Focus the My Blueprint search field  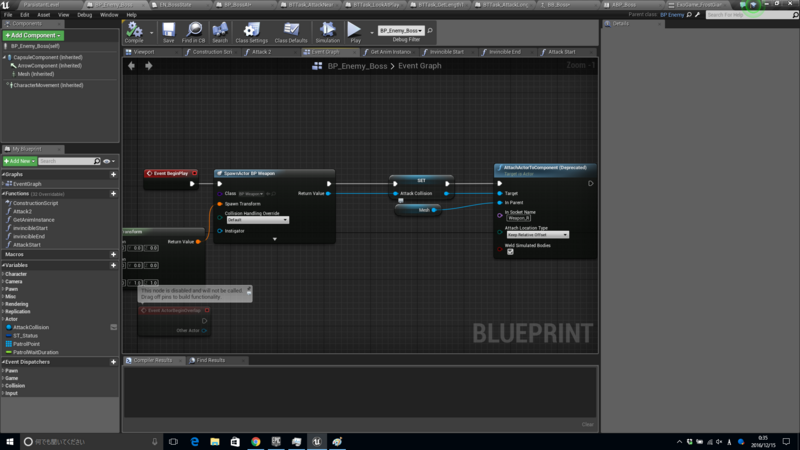[x=69, y=161]
